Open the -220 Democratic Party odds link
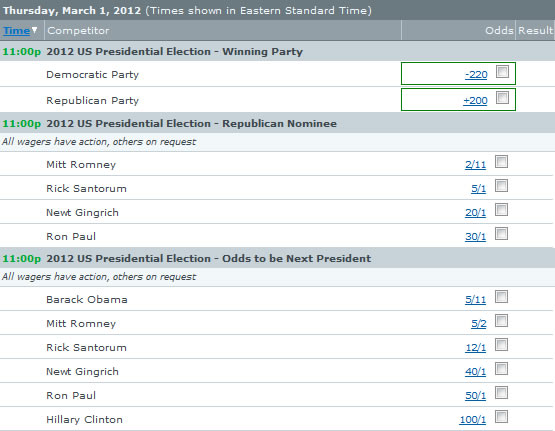The height and width of the screenshot is (431, 555). point(476,75)
